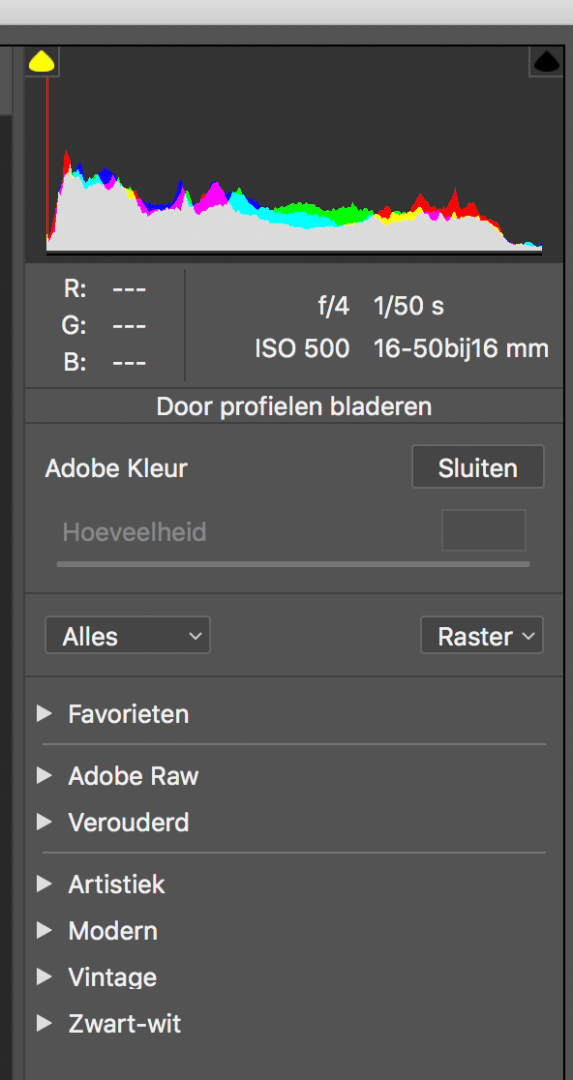Toggle the highlight clipping warning triangle
Viewport: 573px width, 1080px height.
click(546, 62)
